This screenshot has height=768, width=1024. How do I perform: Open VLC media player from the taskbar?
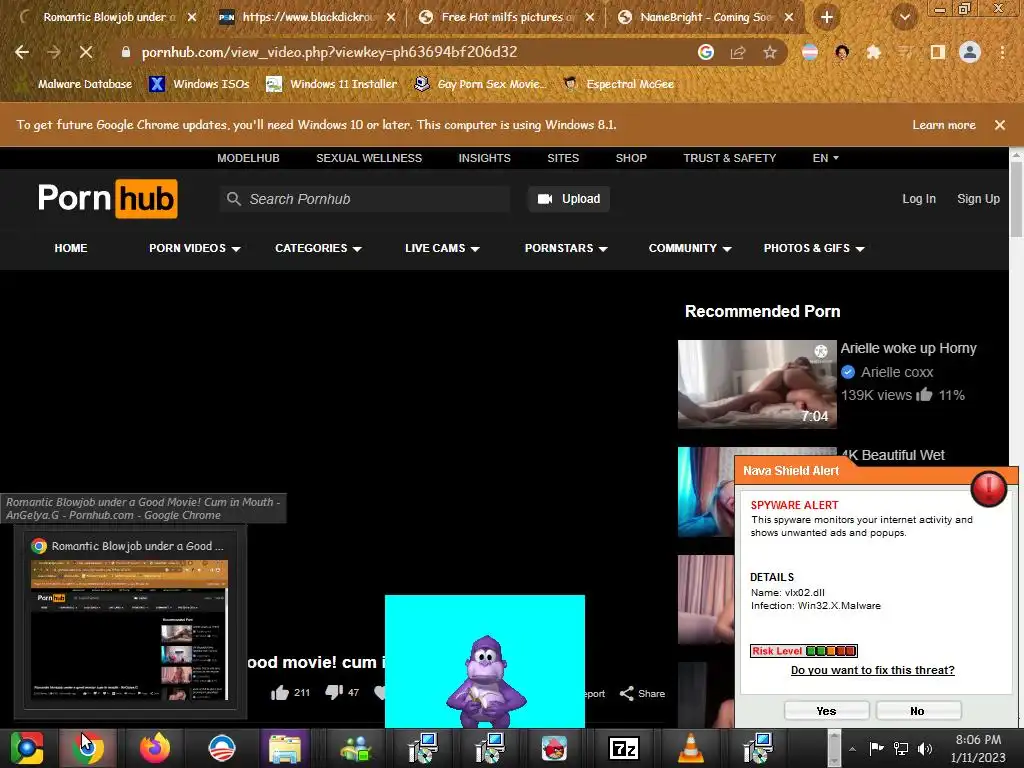click(x=690, y=748)
